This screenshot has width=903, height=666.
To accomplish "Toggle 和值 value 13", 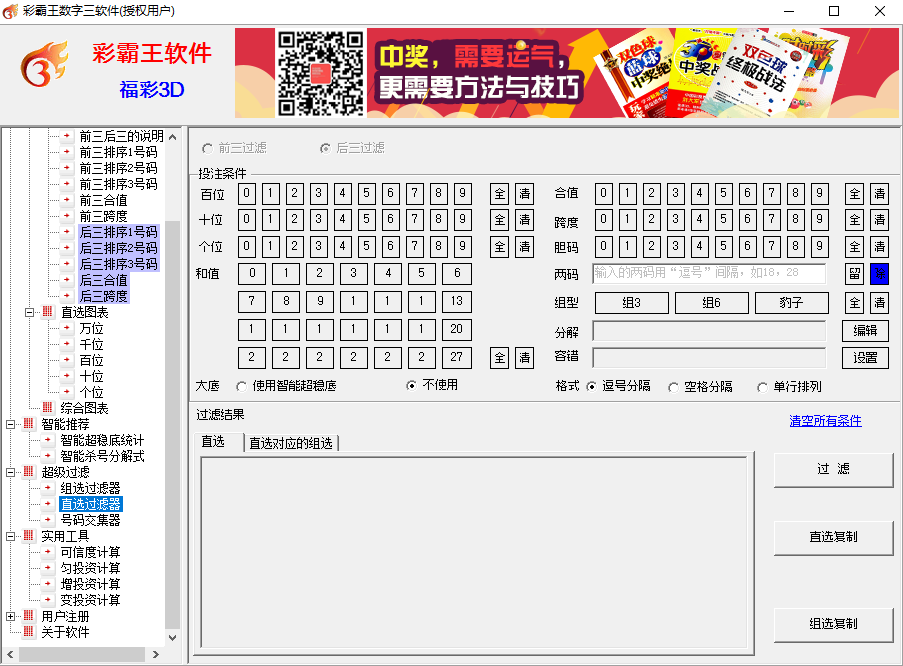I will pyautogui.click(x=457, y=301).
